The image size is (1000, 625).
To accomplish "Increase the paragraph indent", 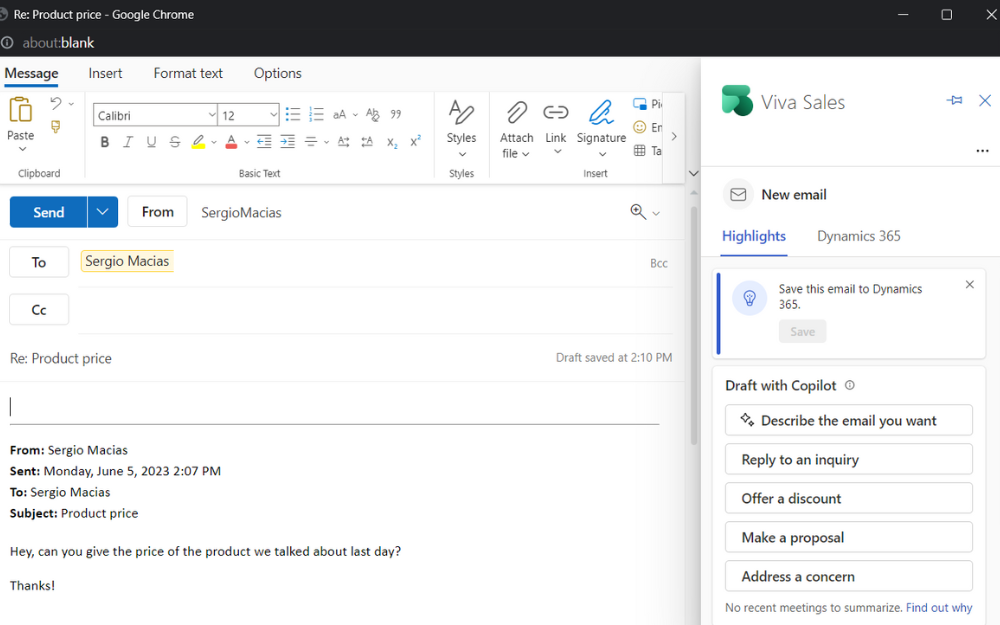I will click(x=288, y=142).
